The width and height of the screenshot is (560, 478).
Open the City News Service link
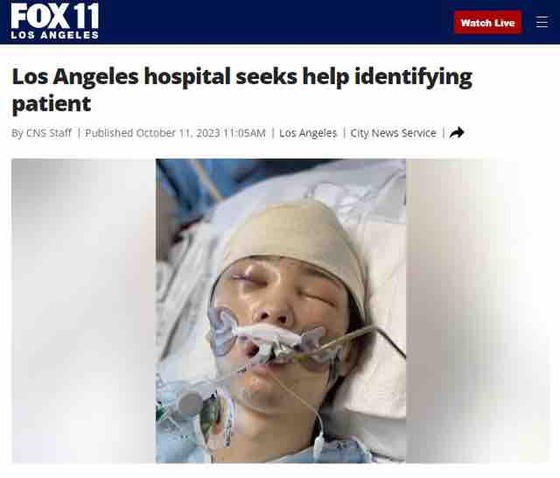coord(393,133)
